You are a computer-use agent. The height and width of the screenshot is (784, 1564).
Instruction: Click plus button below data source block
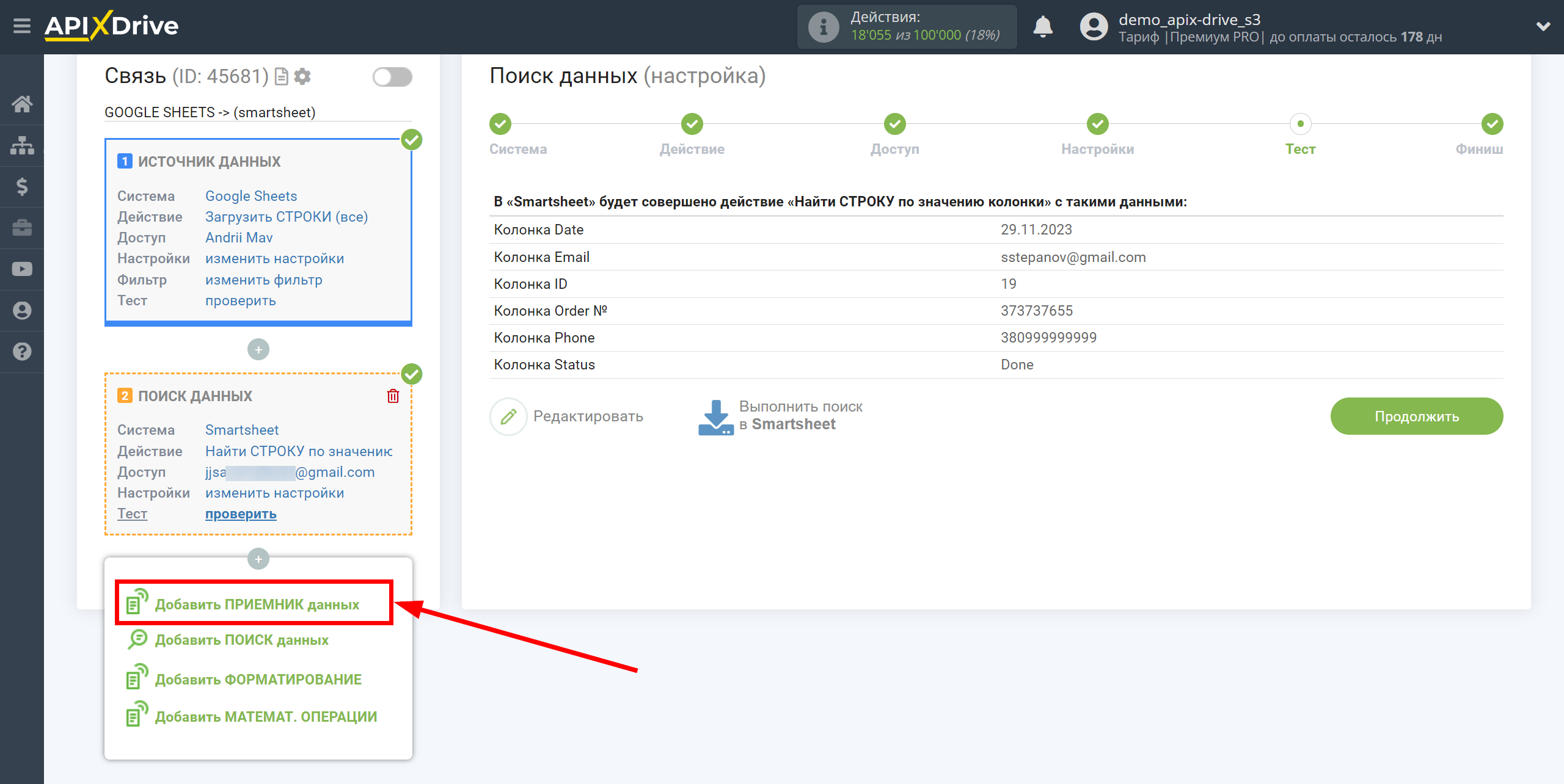[x=258, y=350]
